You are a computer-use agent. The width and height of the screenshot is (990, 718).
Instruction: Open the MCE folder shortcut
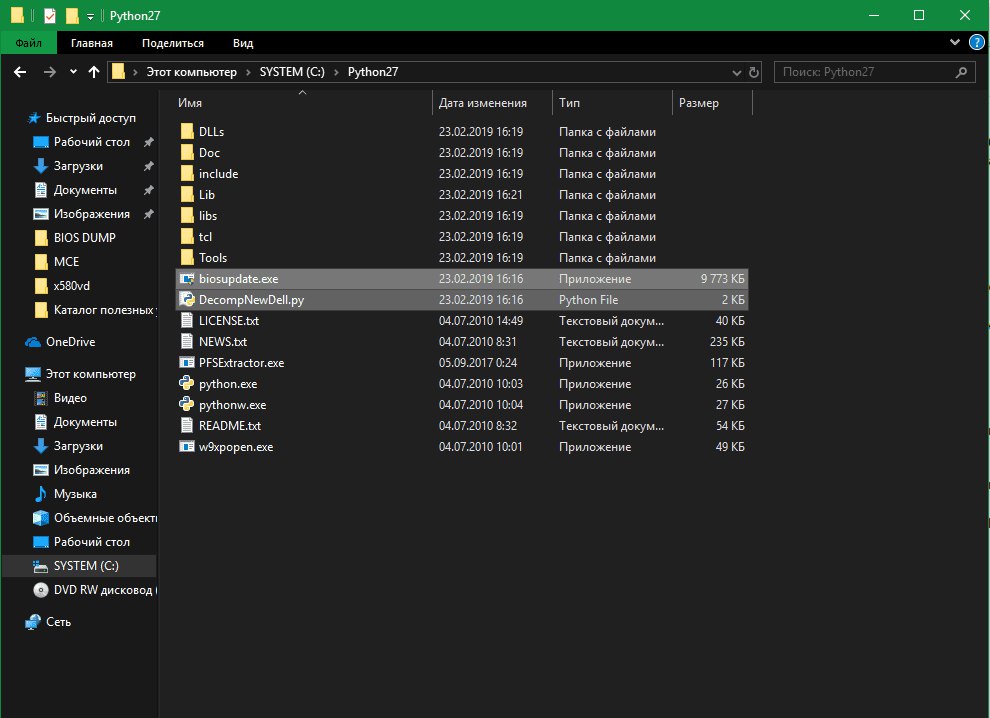(x=66, y=262)
